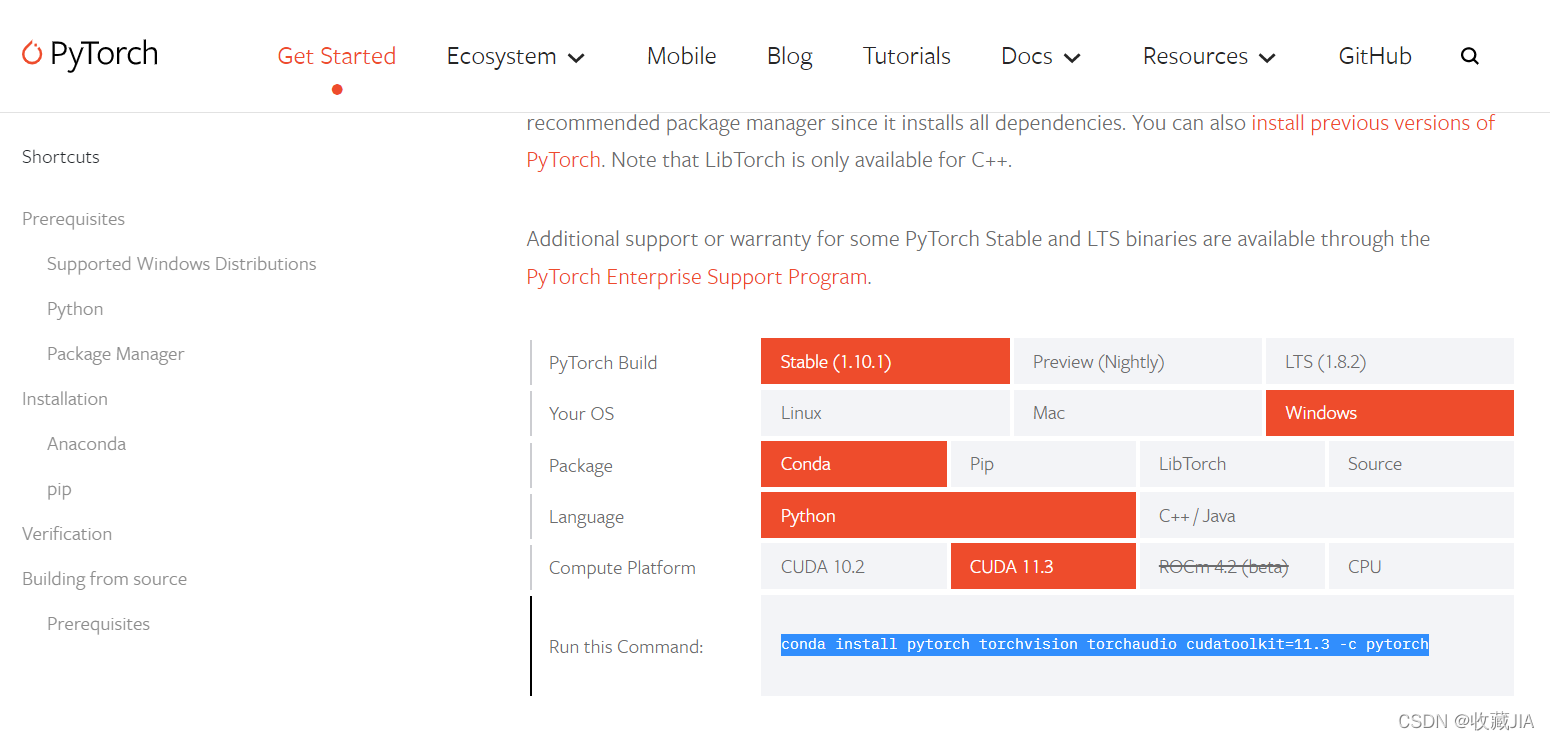The image size is (1550, 740).
Task: Select the Pip package option
Action: pyautogui.click(x=1043, y=464)
